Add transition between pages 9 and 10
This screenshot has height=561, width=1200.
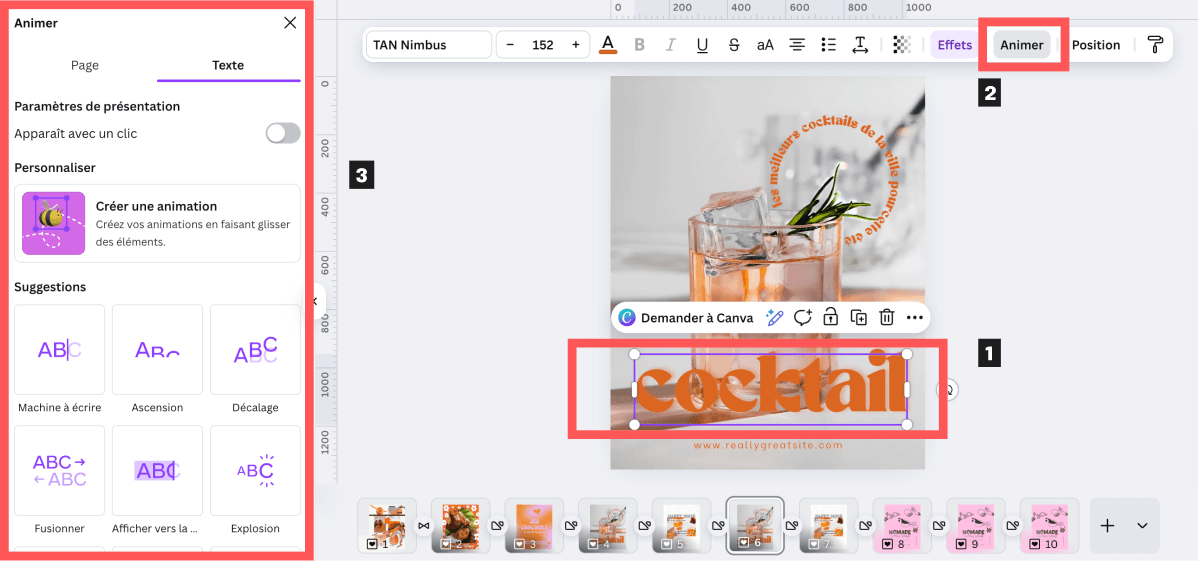(1012, 525)
